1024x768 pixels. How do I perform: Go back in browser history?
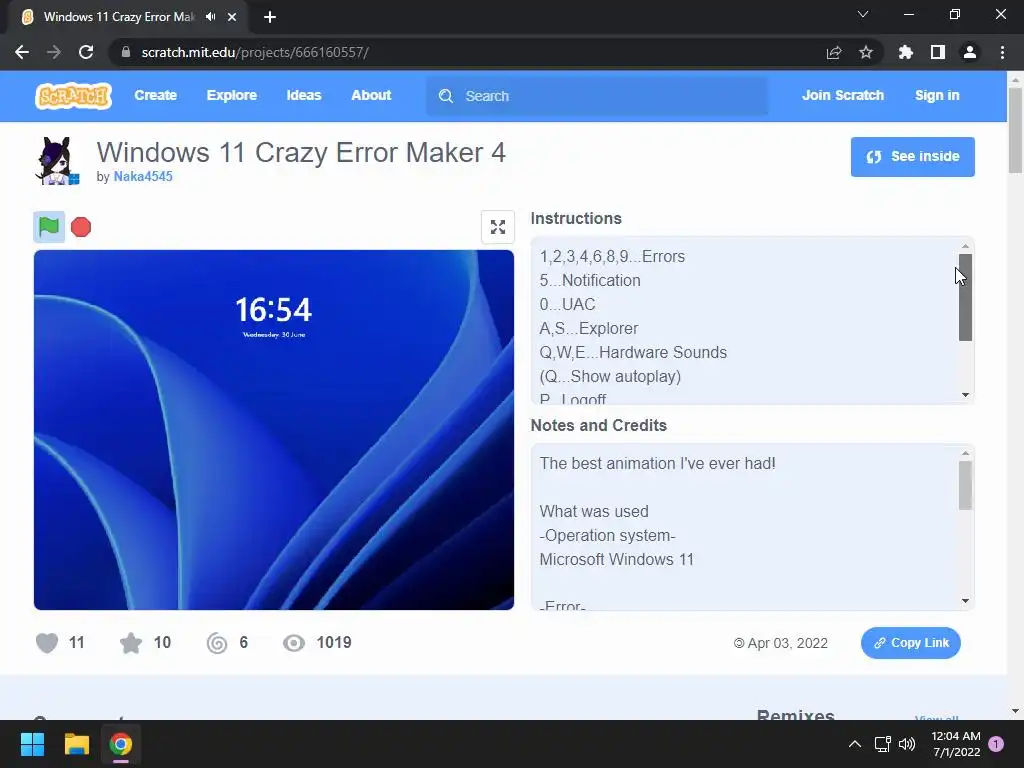22,52
